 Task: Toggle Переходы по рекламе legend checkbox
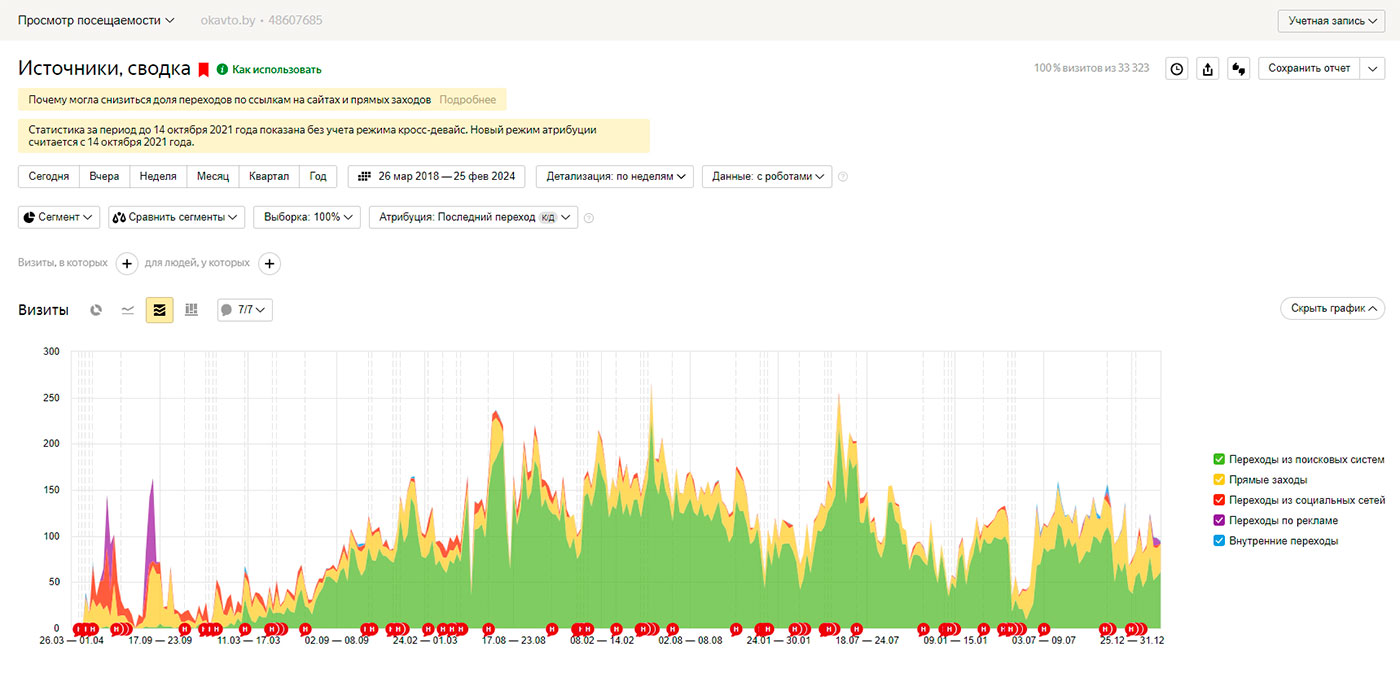(1219, 520)
